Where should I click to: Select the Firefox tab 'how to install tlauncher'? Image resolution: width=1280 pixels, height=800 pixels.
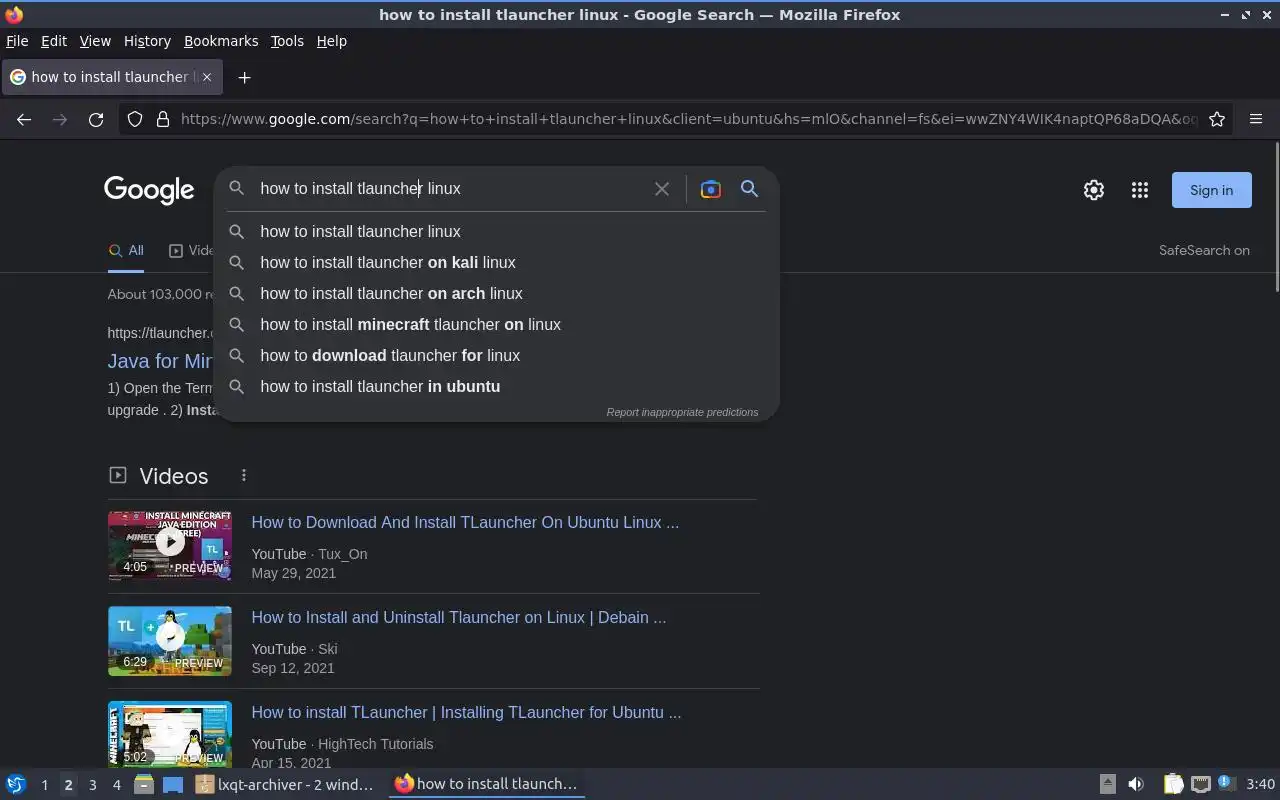point(111,77)
